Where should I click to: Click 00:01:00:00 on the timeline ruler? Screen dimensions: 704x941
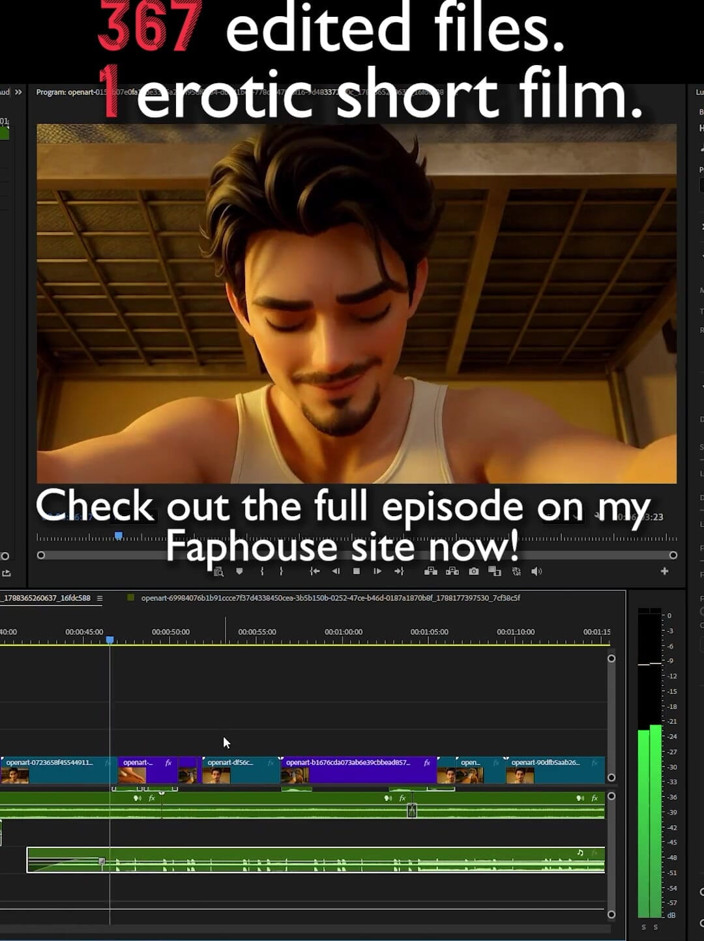pos(343,632)
